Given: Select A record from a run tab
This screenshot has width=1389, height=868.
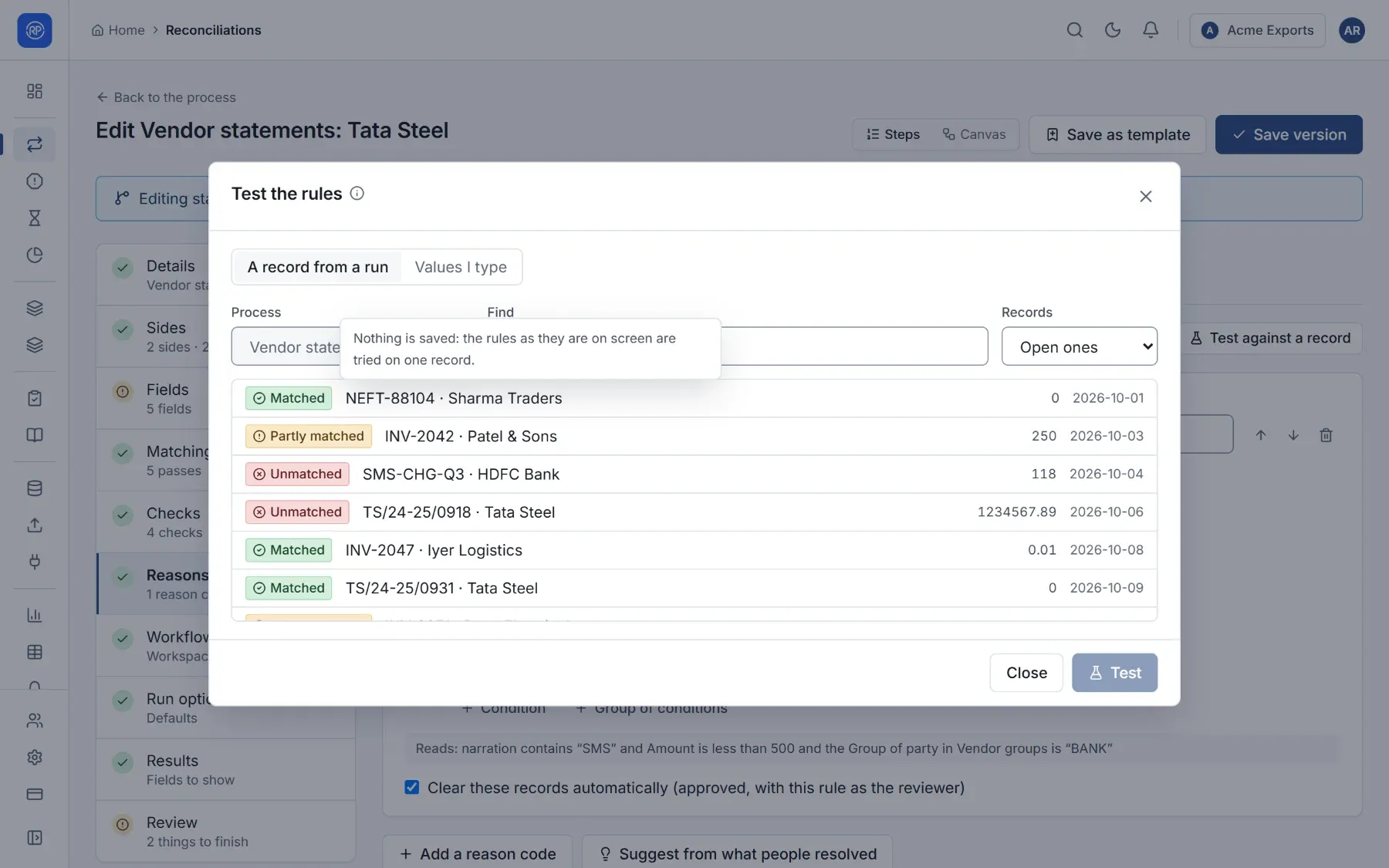Looking at the screenshot, I should point(317,267).
